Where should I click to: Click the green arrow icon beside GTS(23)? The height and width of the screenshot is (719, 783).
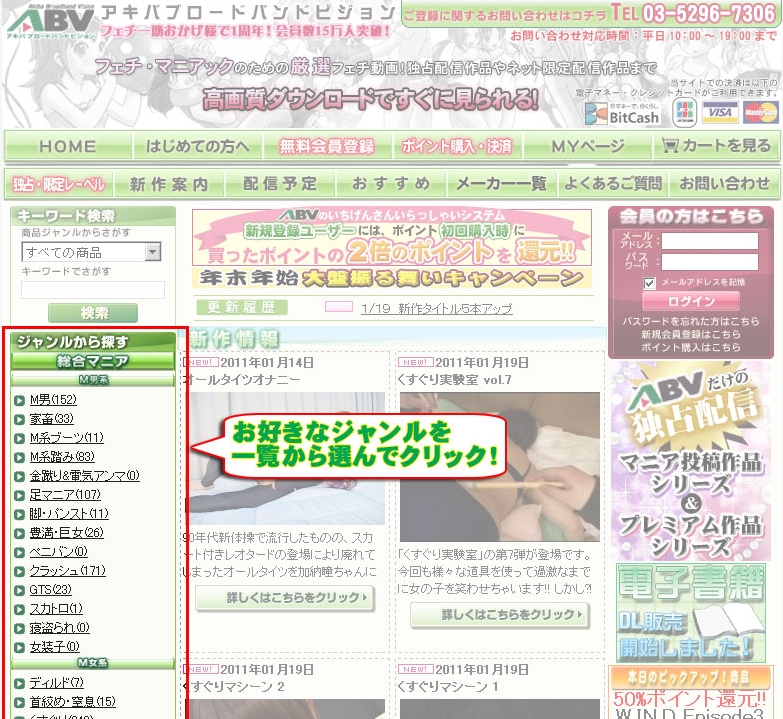coord(20,590)
